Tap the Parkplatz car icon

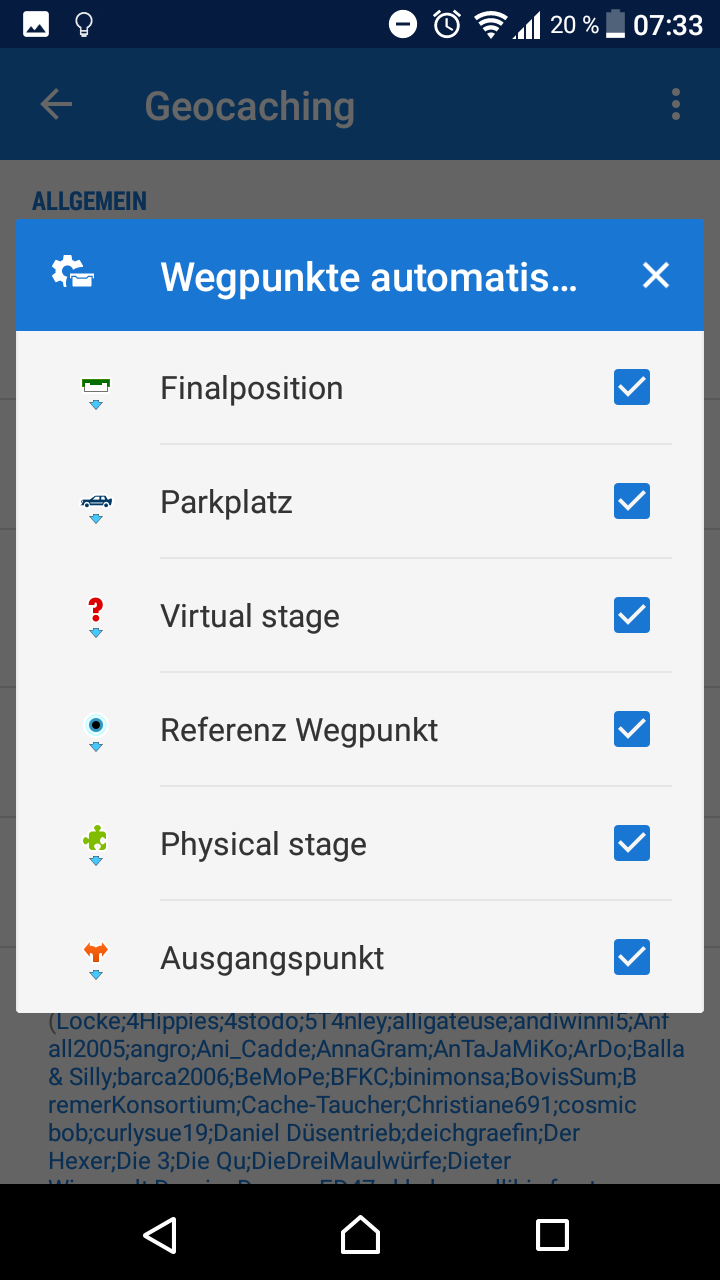pyautogui.click(x=96, y=503)
